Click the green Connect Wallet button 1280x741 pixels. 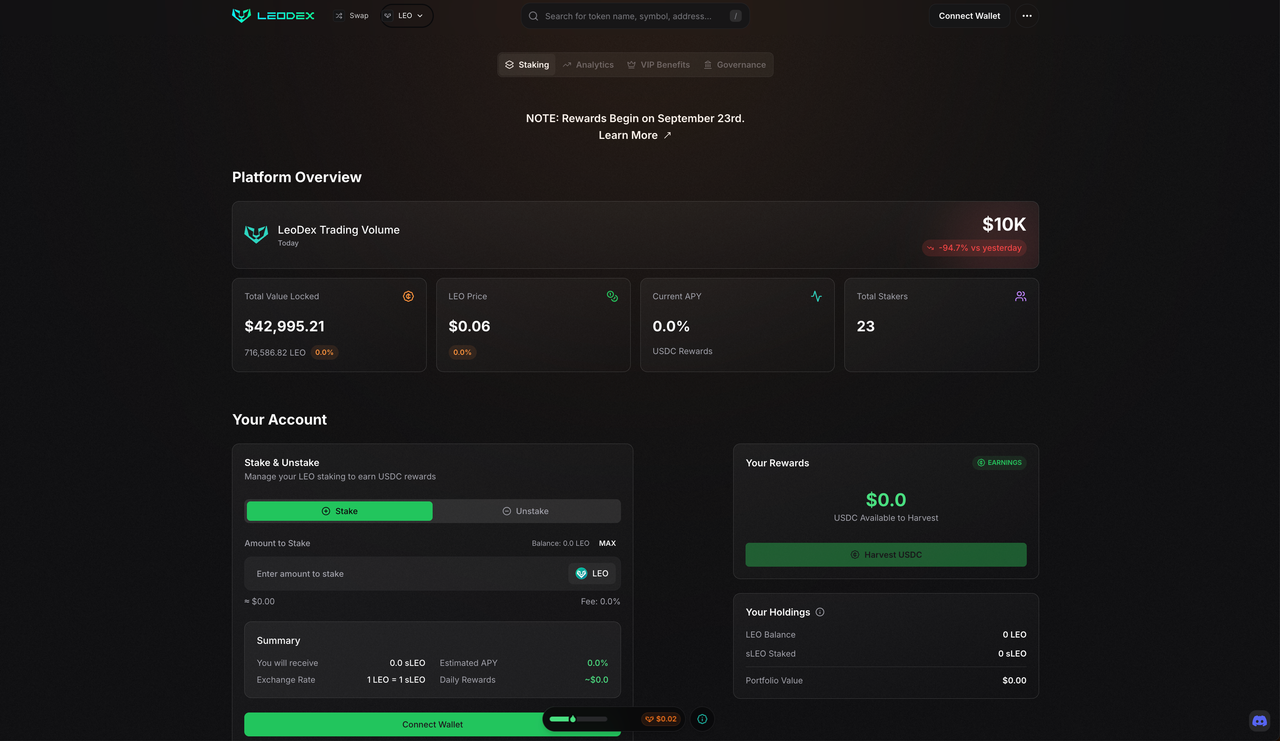[432, 724]
